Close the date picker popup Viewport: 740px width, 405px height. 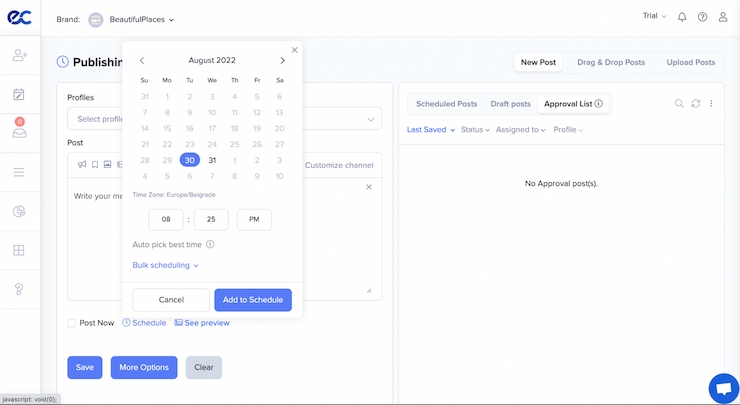(x=294, y=50)
